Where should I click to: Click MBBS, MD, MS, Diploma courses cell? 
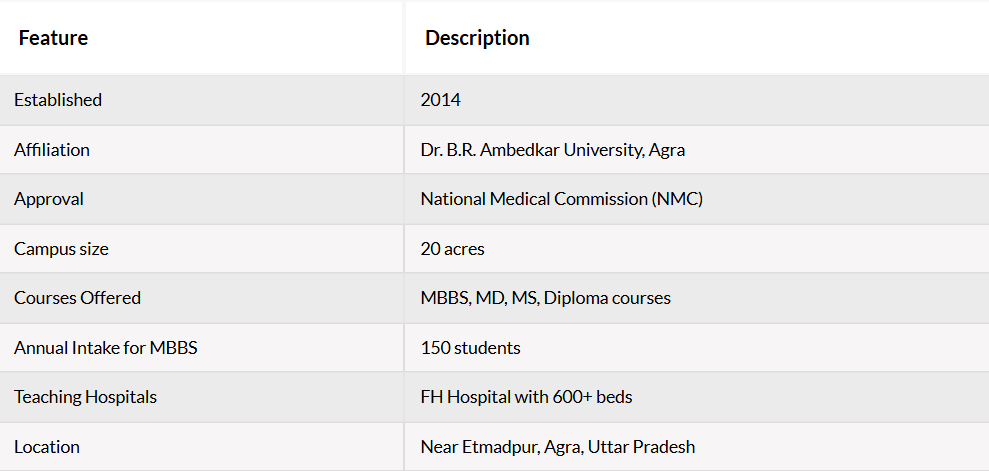tap(546, 298)
